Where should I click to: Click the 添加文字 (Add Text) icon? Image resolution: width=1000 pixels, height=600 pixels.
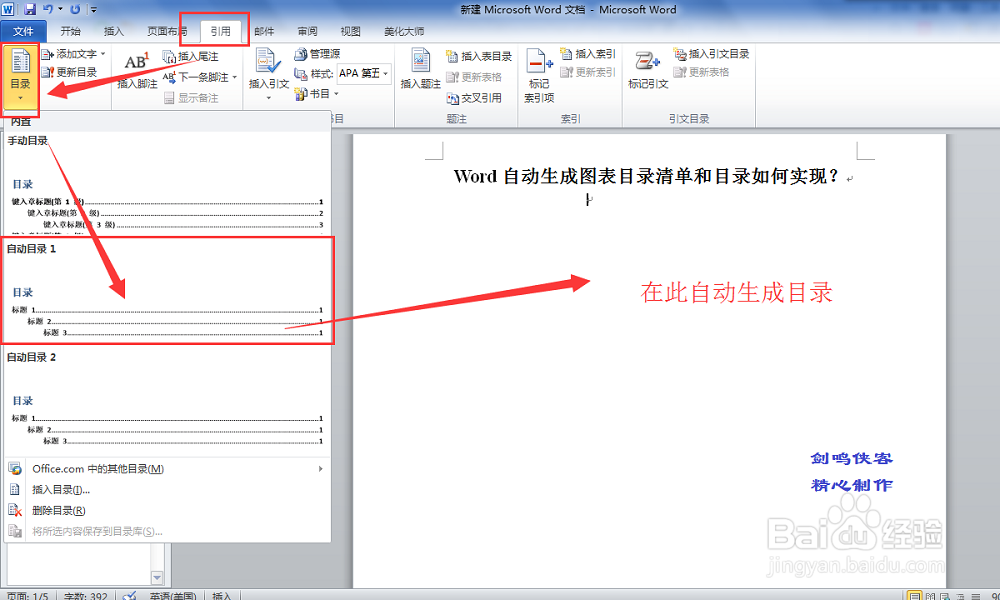tap(48, 54)
